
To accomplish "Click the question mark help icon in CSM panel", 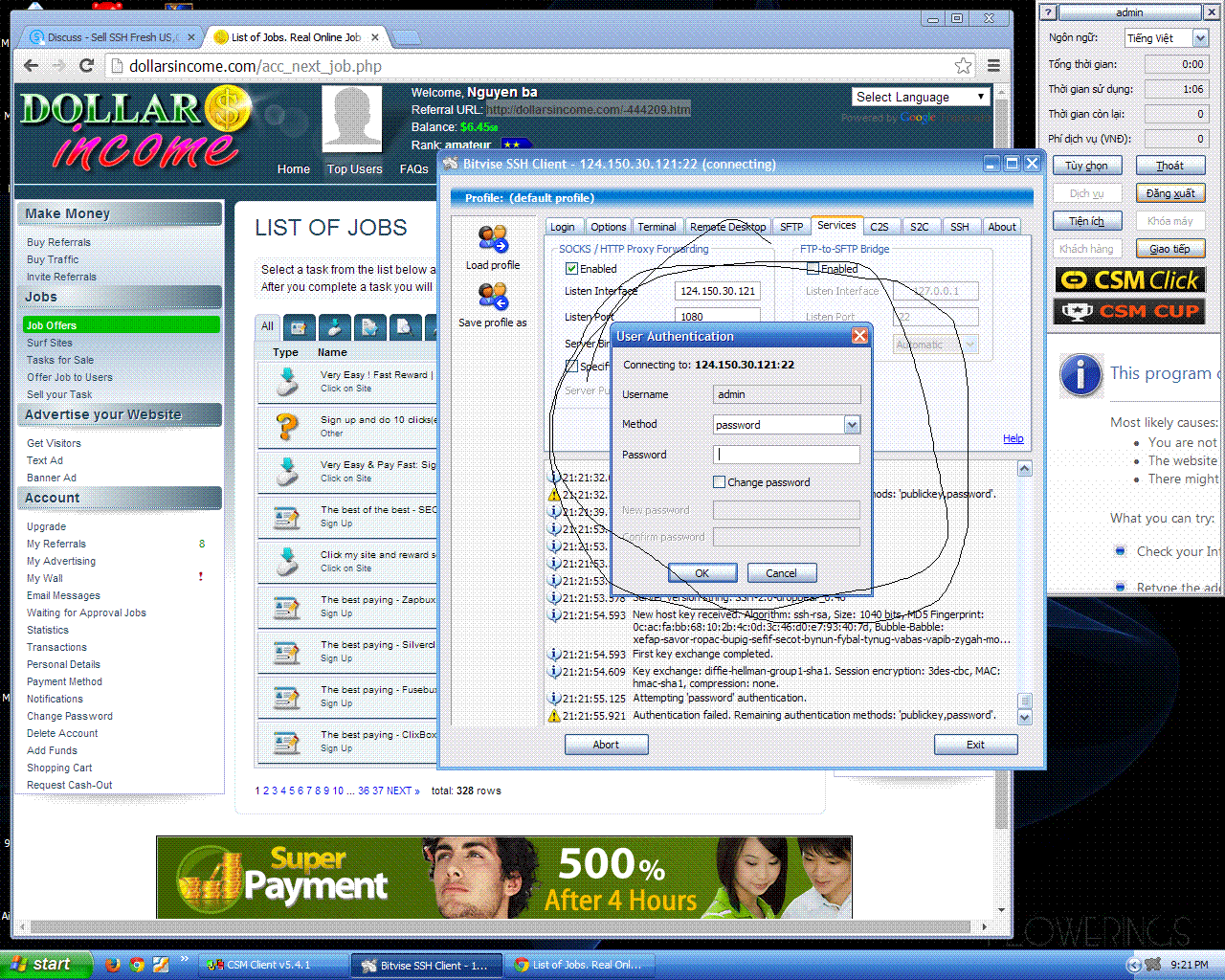I will [1049, 12].
